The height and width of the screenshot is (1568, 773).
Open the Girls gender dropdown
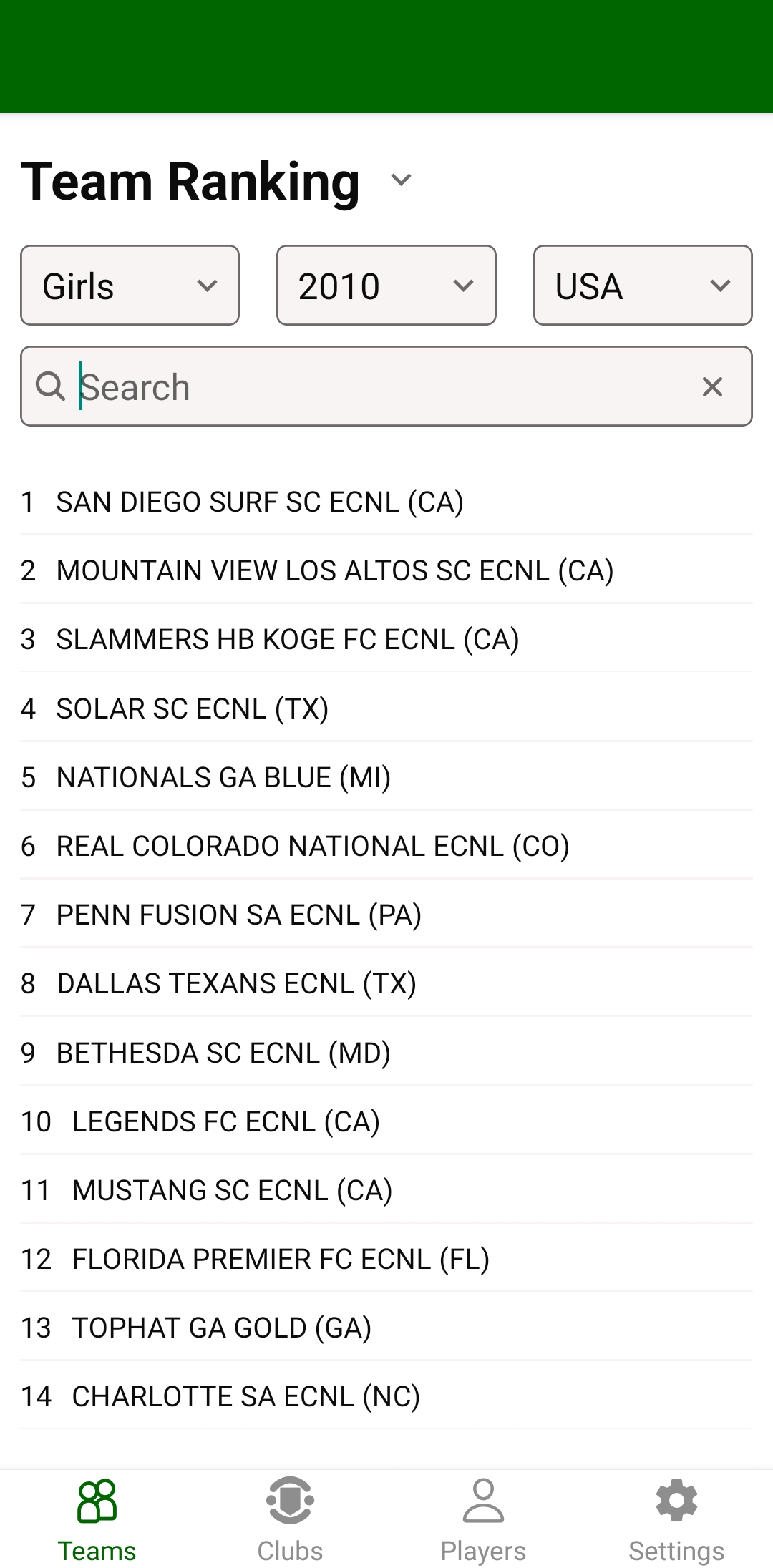coord(130,286)
